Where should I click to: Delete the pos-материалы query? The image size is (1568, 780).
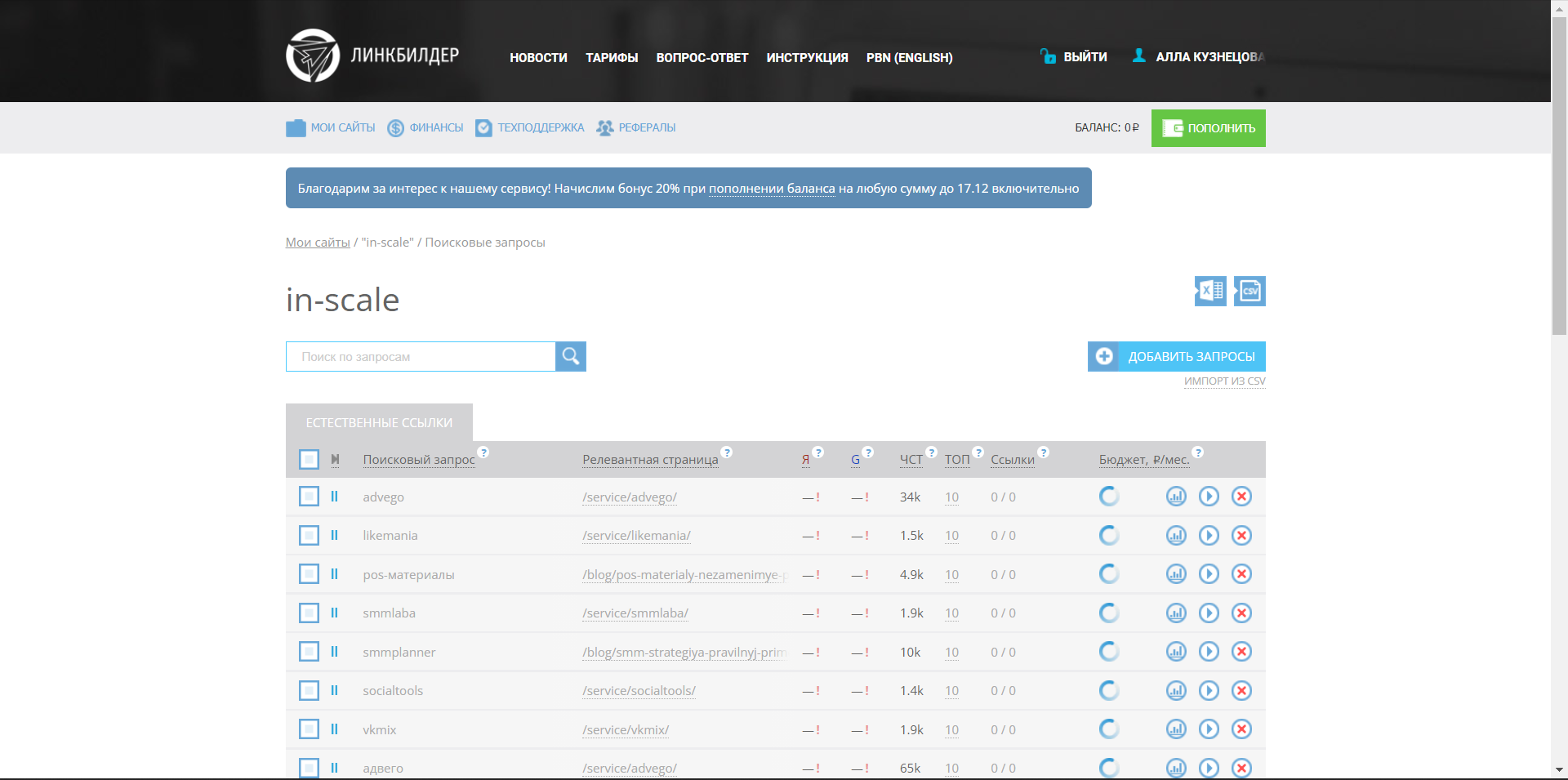click(1241, 574)
